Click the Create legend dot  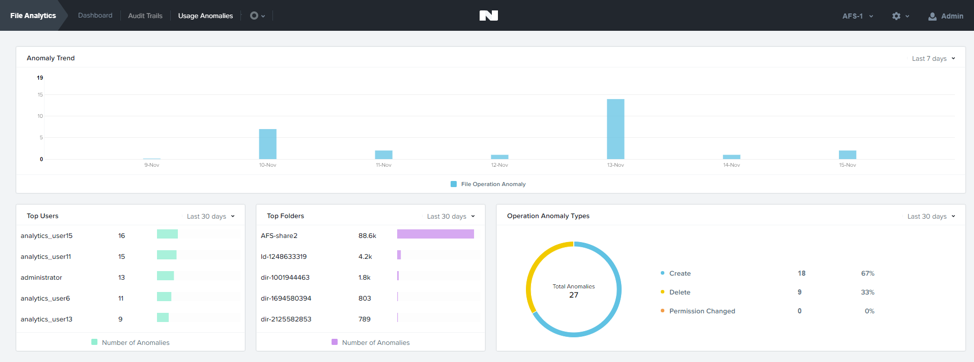click(662, 273)
